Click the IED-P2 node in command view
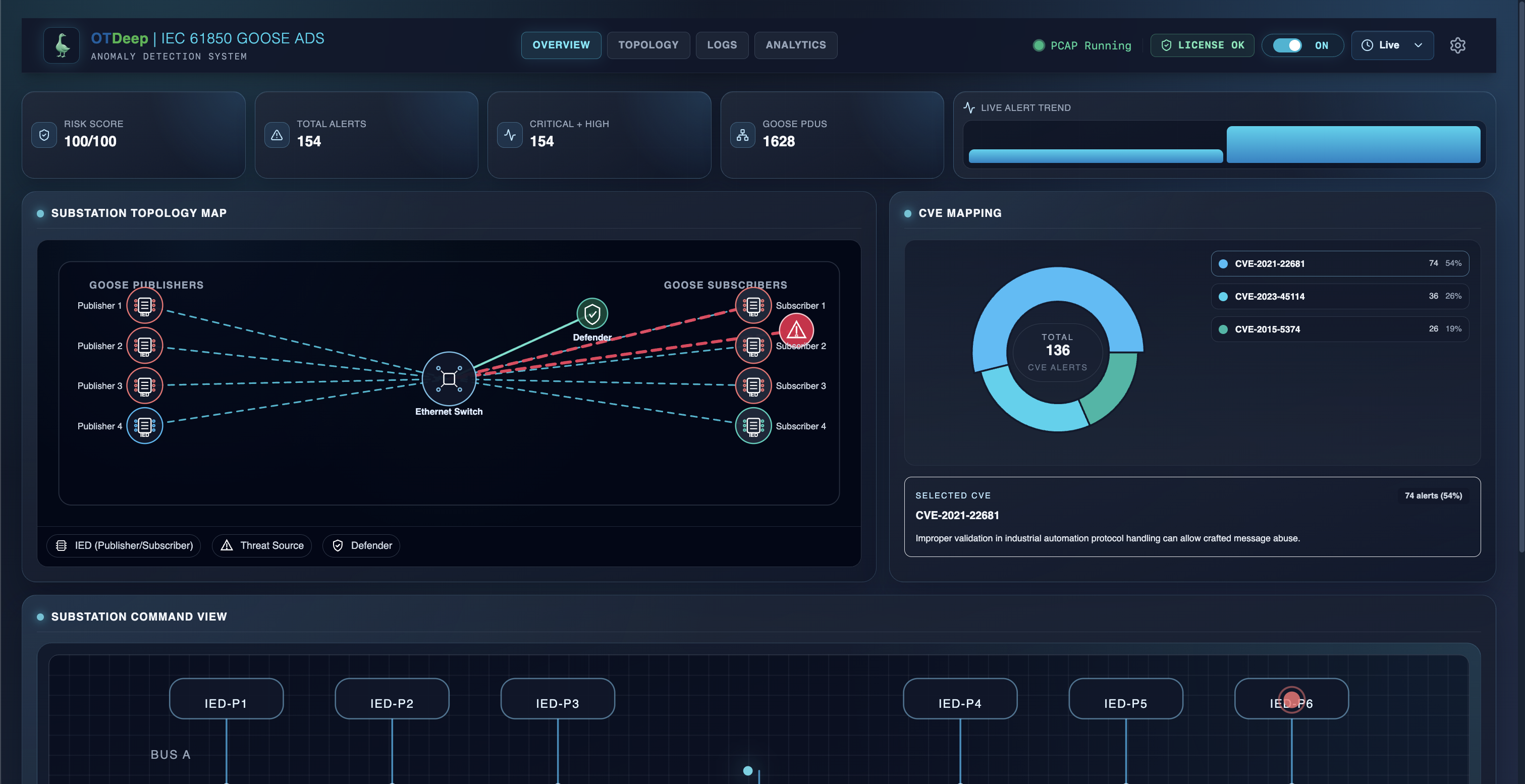This screenshot has width=1525, height=784. (x=392, y=699)
